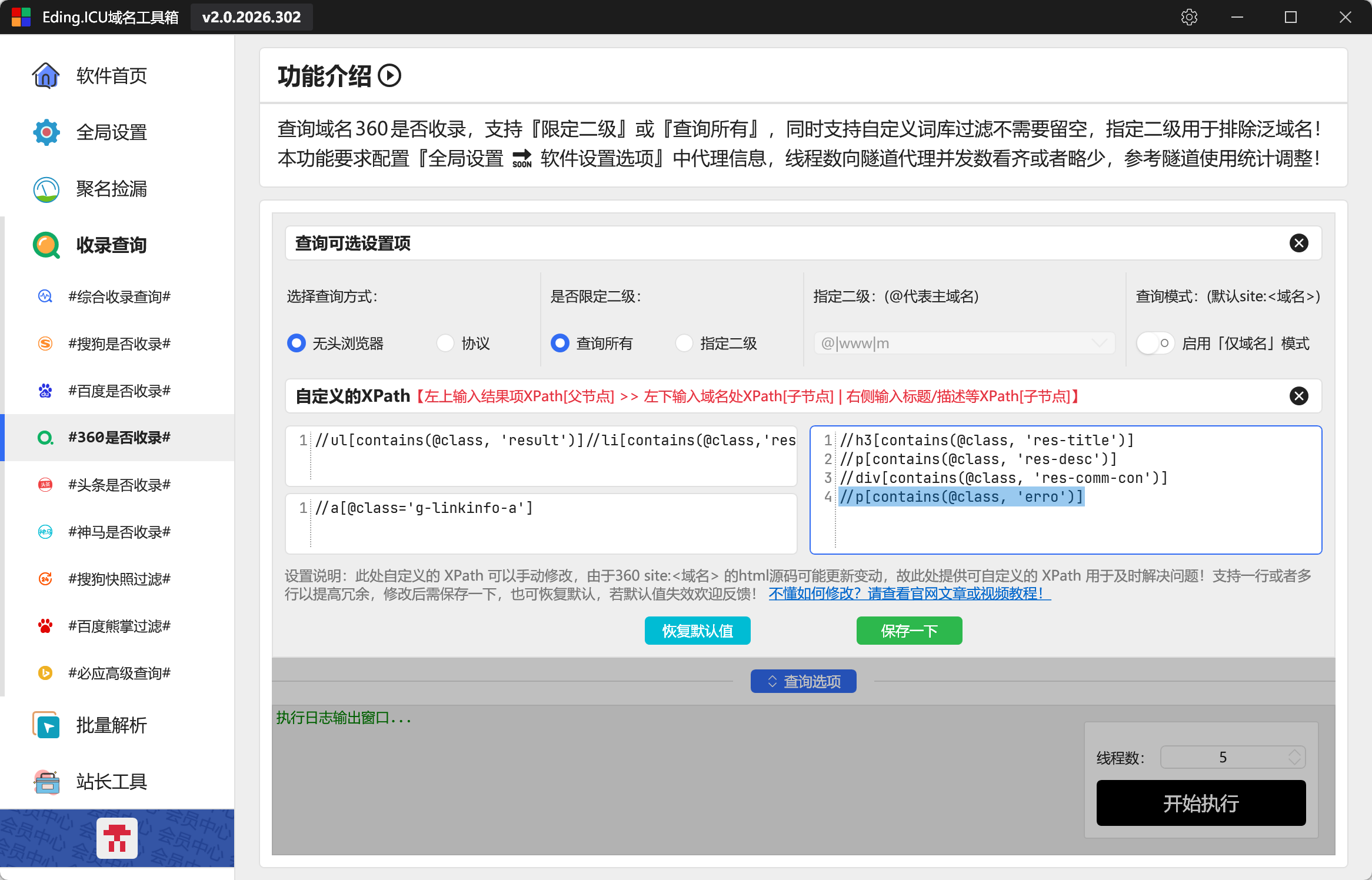Open 全局设置 gear icon in sidebar

(46, 132)
